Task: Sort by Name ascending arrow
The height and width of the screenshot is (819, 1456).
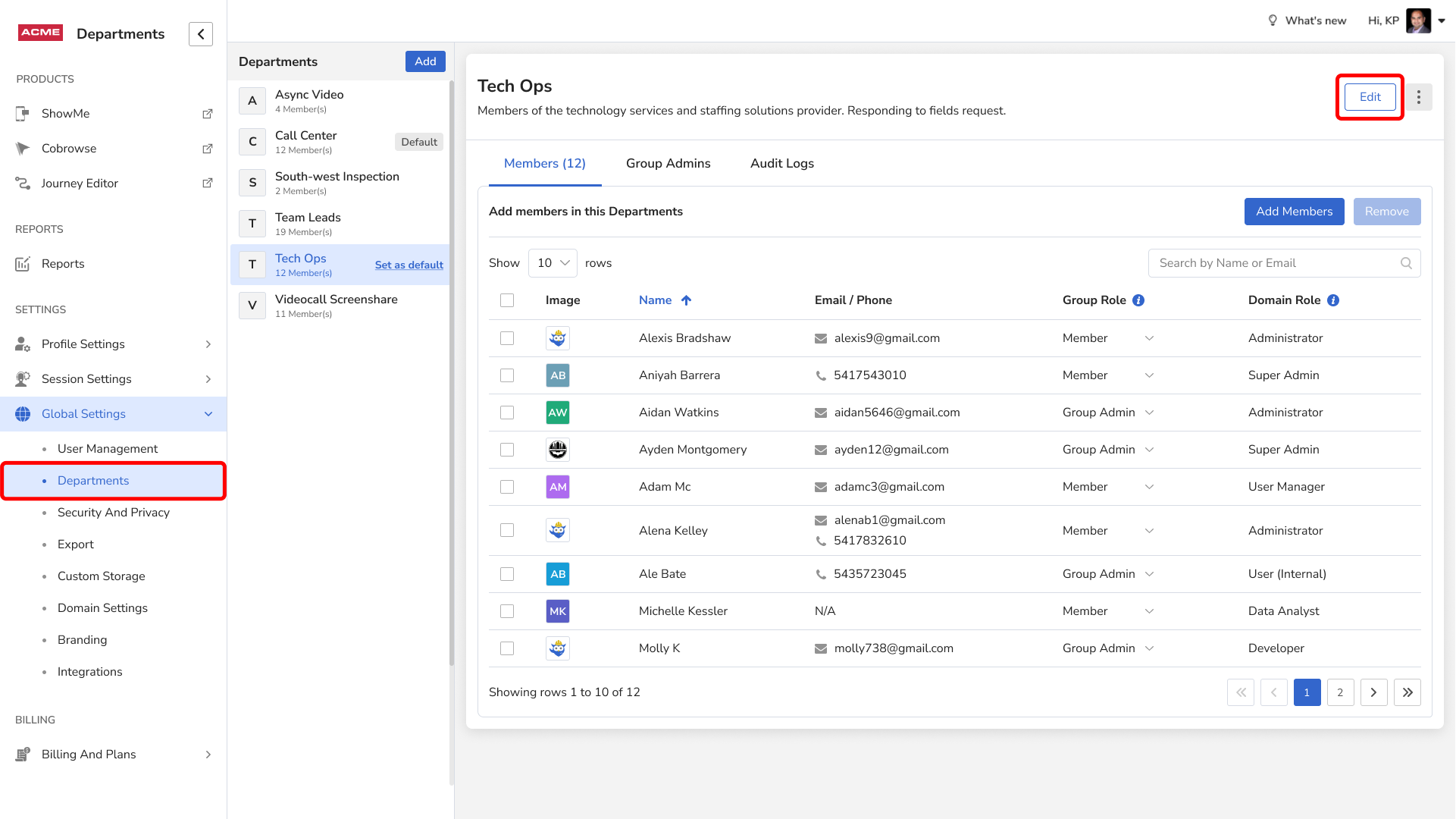Action: (x=686, y=300)
